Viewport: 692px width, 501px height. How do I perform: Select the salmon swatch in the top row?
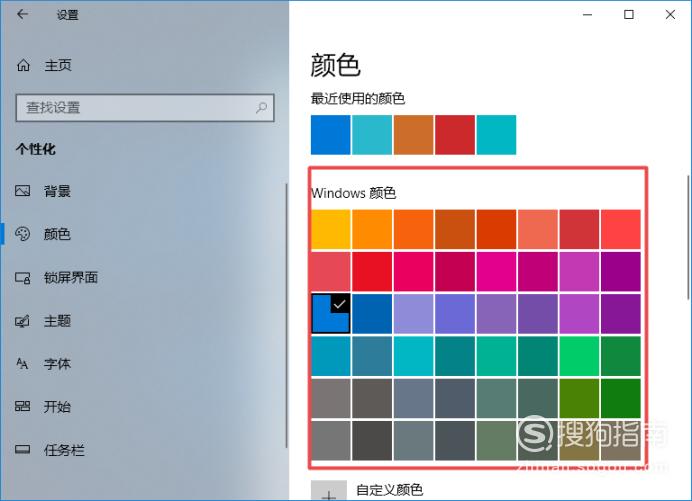pos(538,230)
